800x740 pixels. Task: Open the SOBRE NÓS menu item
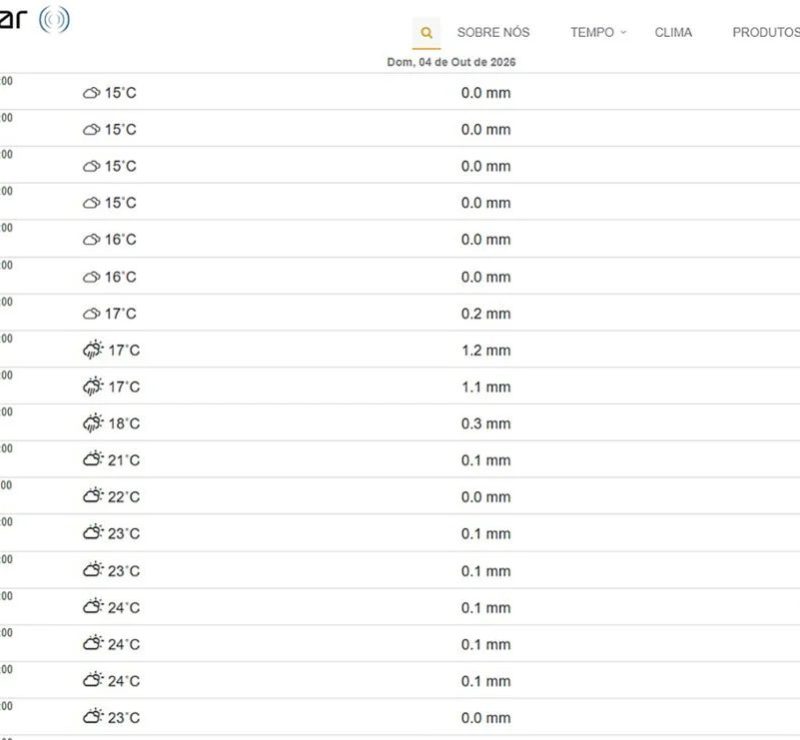tap(493, 33)
